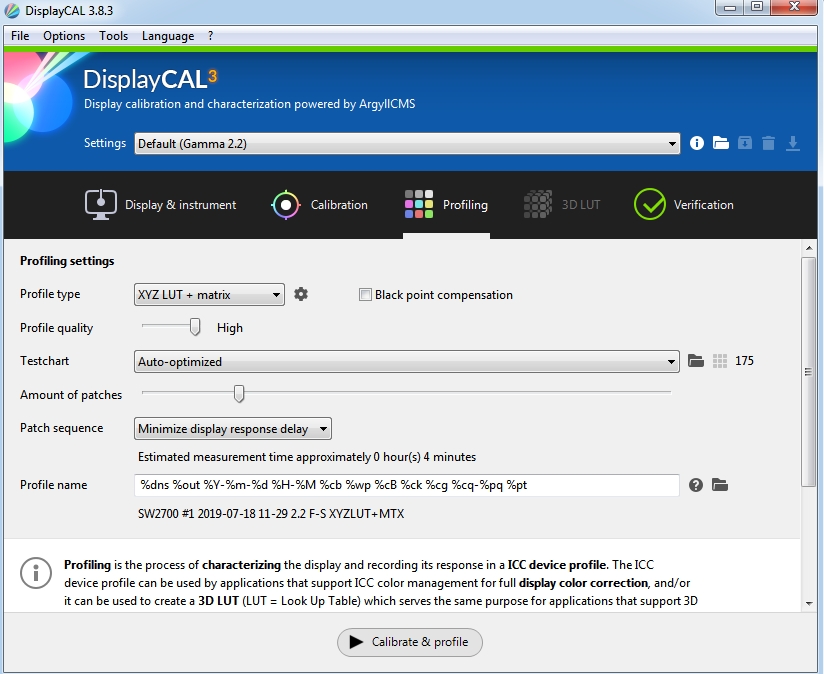
Task: Switch to the Verification tab
Action: click(x=684, y=205)
